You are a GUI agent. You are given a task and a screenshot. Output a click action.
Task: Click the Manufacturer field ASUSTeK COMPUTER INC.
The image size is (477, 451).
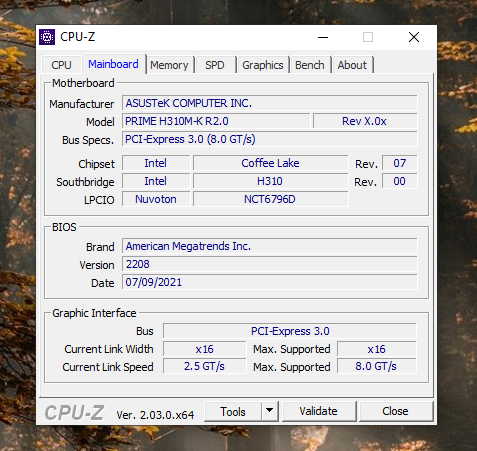[269, 103]
